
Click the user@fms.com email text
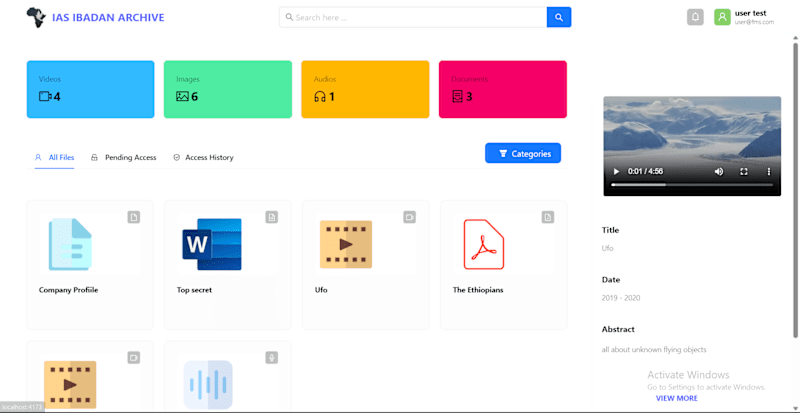[754, 22]
